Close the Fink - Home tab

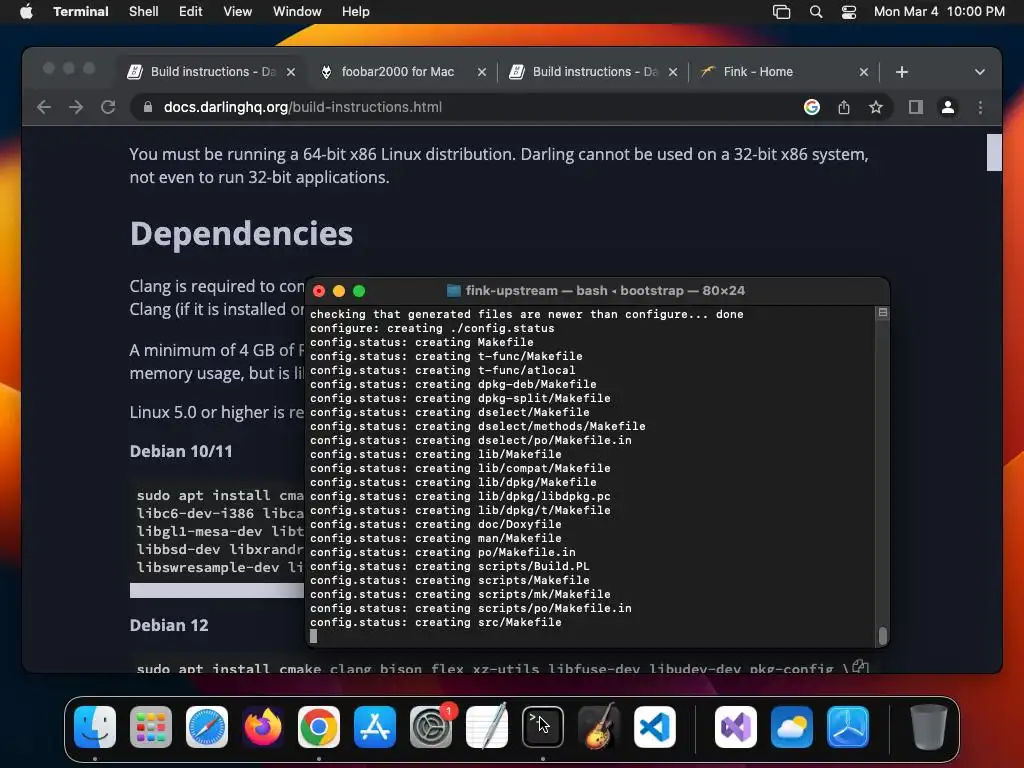864,72
